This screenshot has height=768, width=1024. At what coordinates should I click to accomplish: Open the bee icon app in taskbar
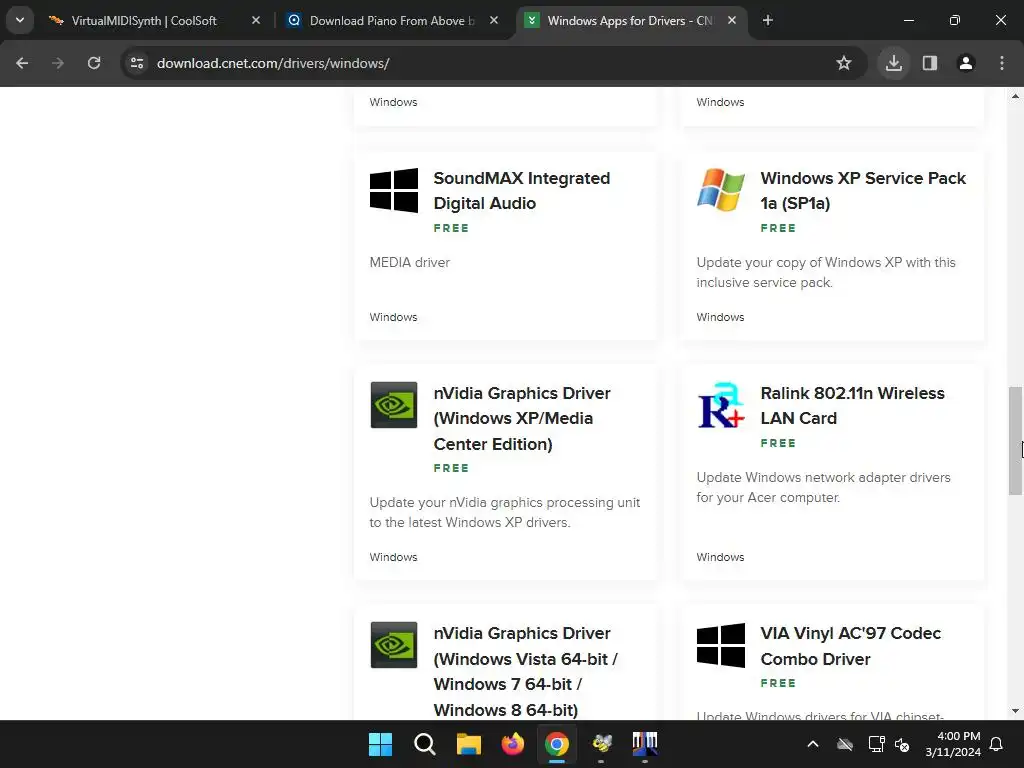pos(601,744)
